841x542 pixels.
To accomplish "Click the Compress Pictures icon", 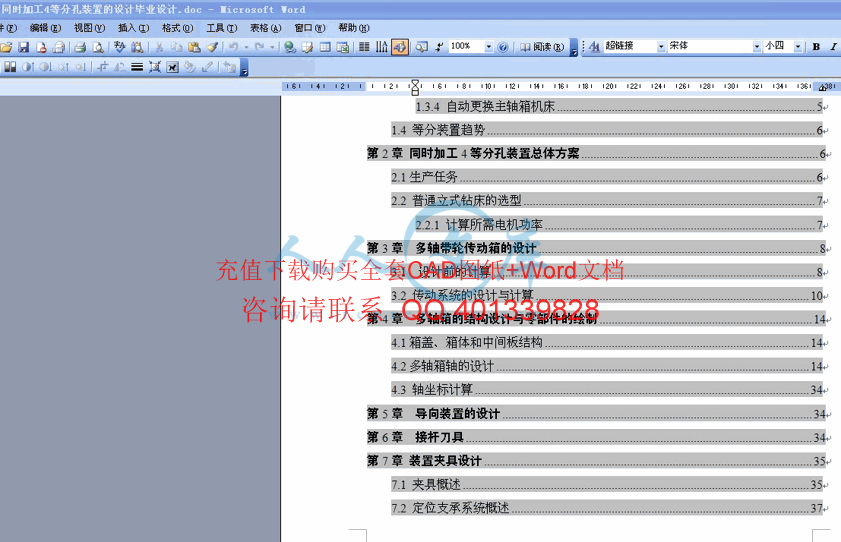I will coord(155,67).
